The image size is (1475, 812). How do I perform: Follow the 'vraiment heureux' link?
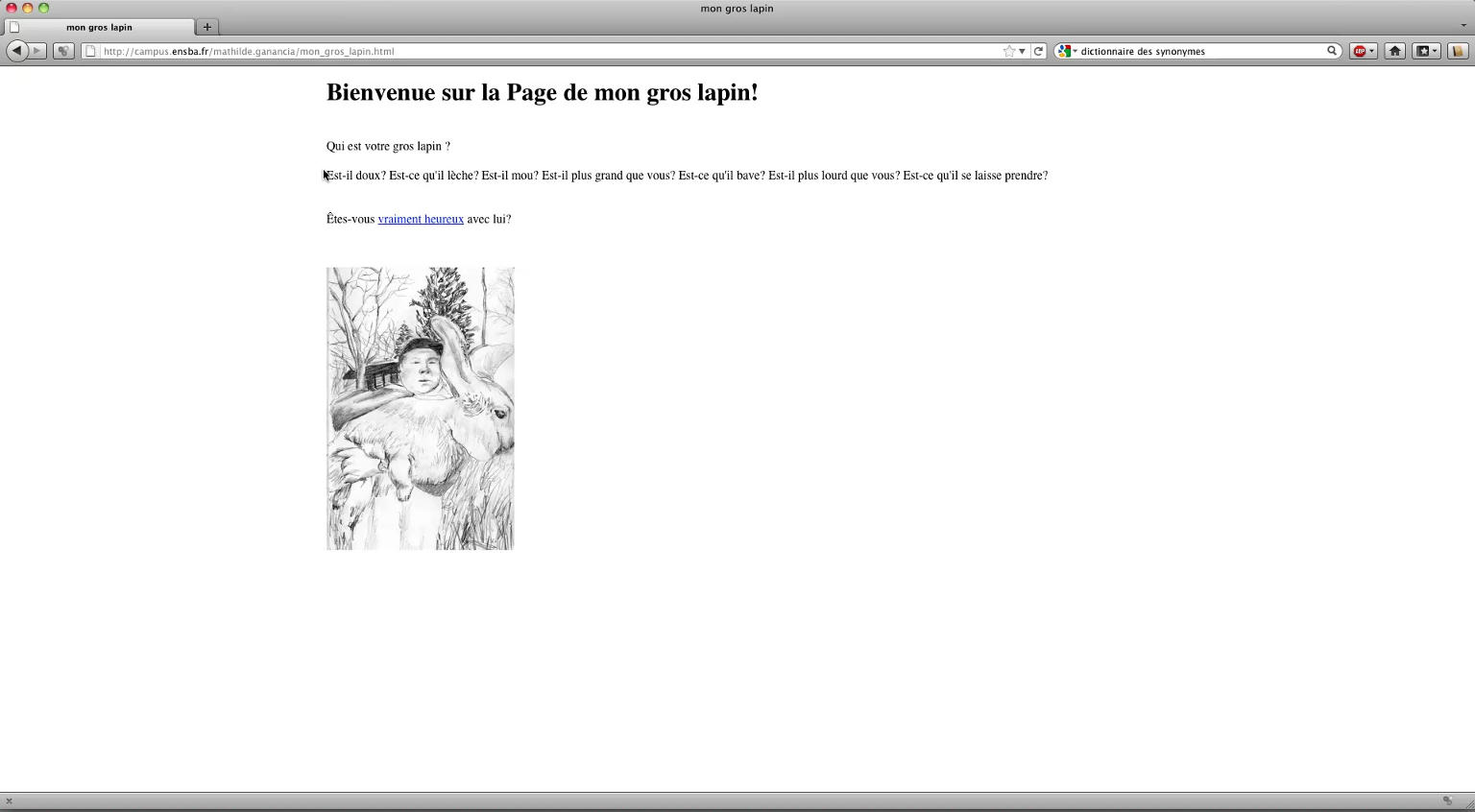tap(421, 219)
